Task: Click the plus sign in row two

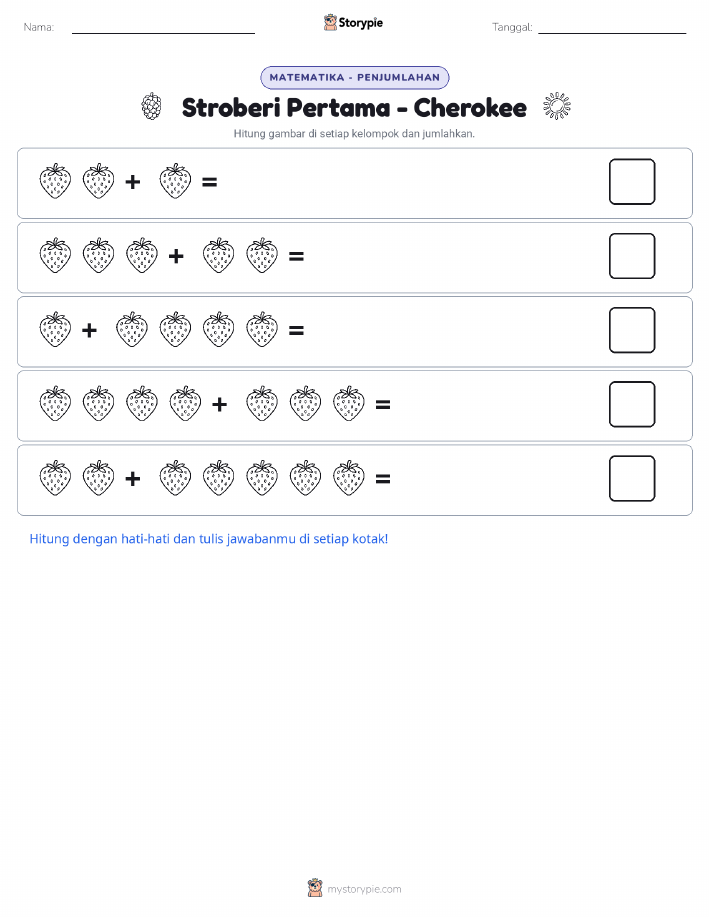Action: click(x=176, y=256)
